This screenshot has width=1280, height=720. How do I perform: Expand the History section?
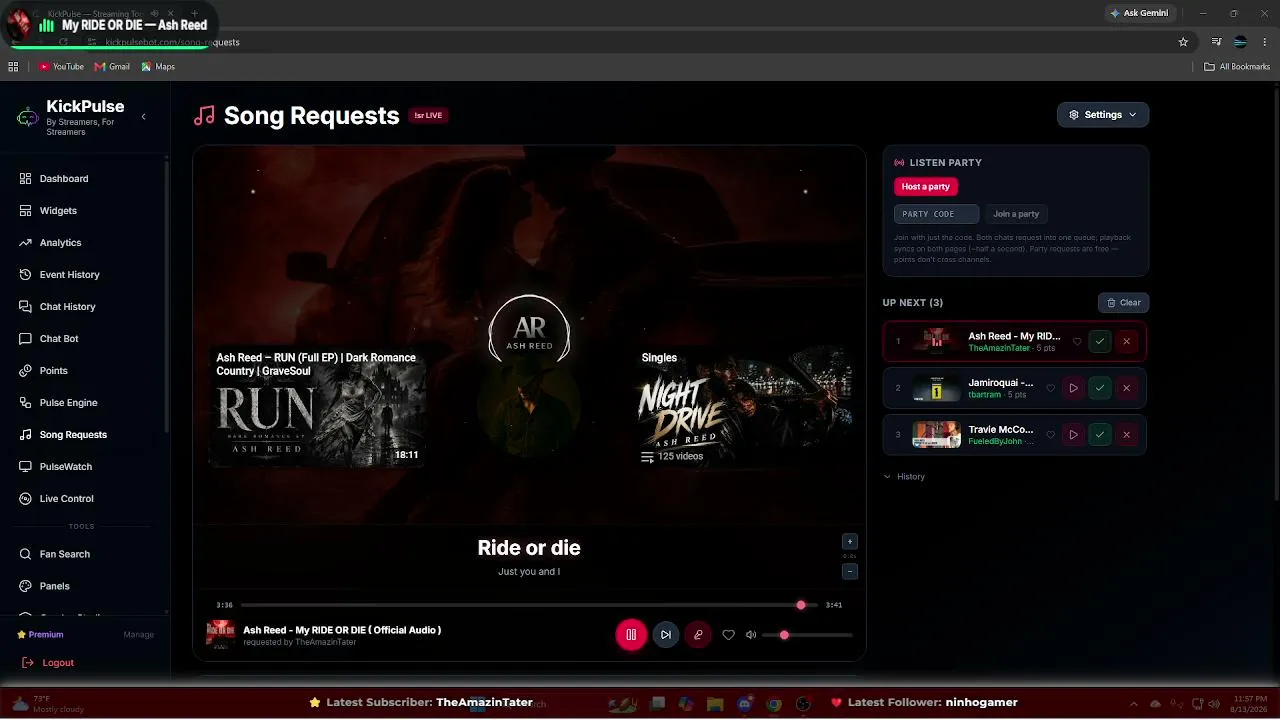904,477
